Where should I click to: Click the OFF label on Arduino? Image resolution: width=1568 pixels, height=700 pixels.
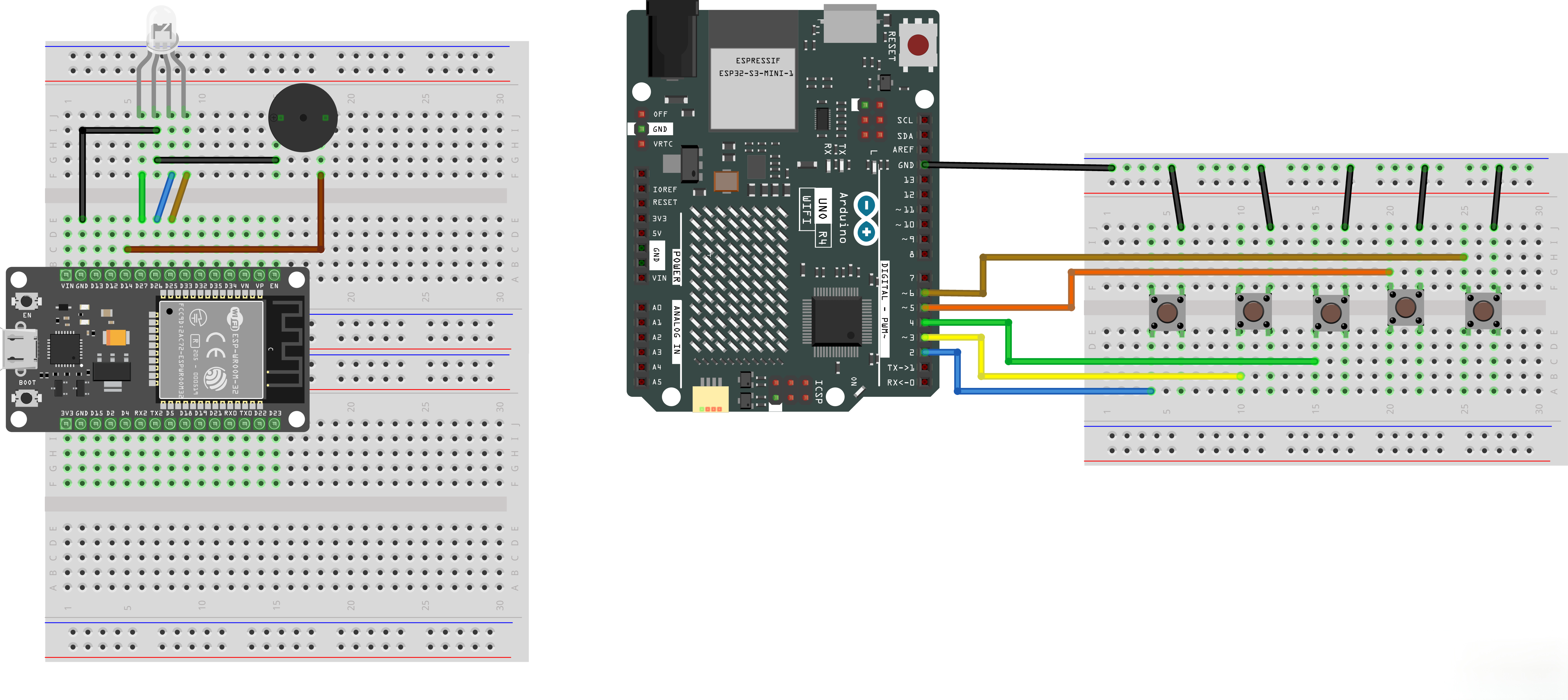(x=660, y=114)
